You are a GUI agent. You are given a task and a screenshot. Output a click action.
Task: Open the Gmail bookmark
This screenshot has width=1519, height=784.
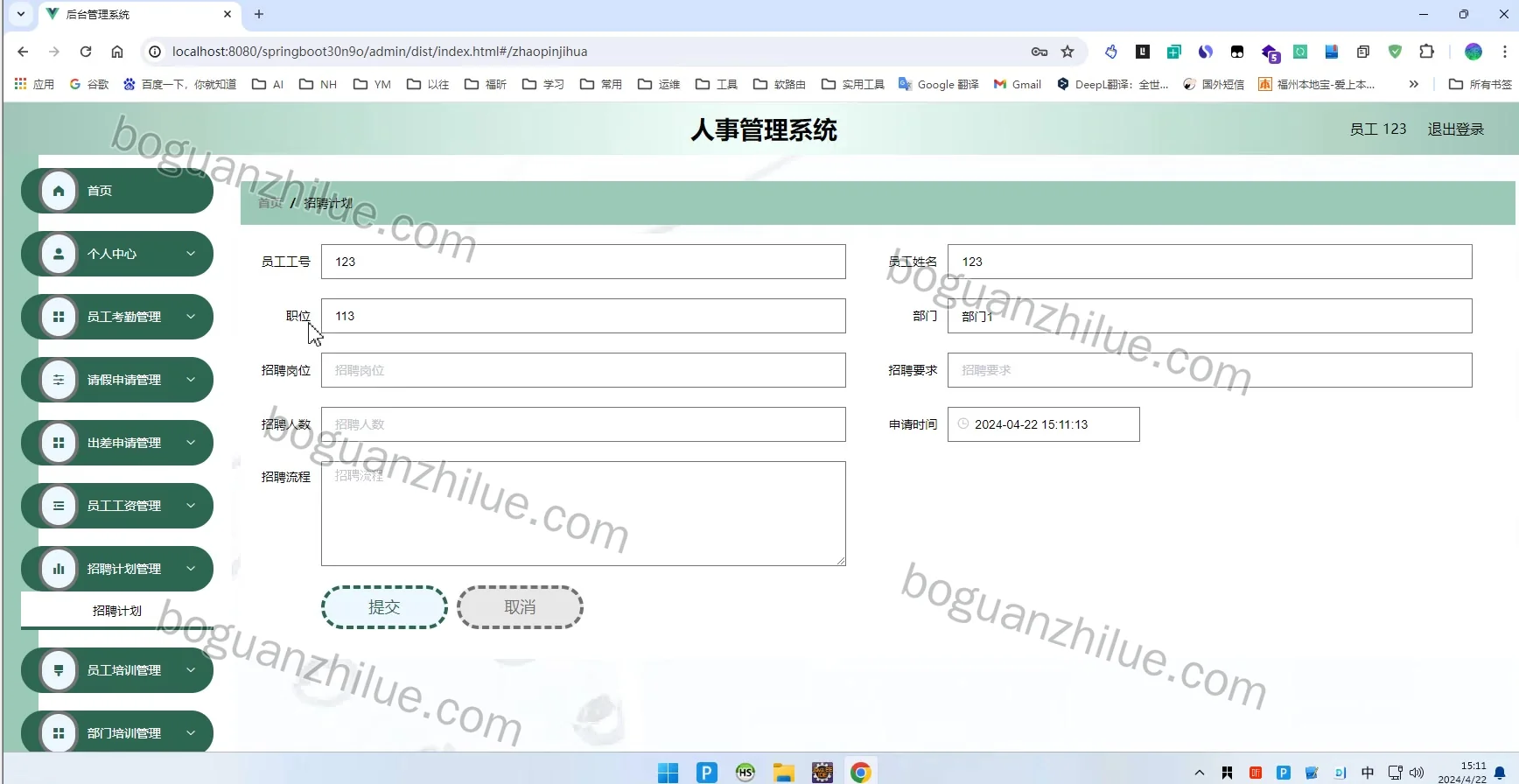tap(1018, 84)
